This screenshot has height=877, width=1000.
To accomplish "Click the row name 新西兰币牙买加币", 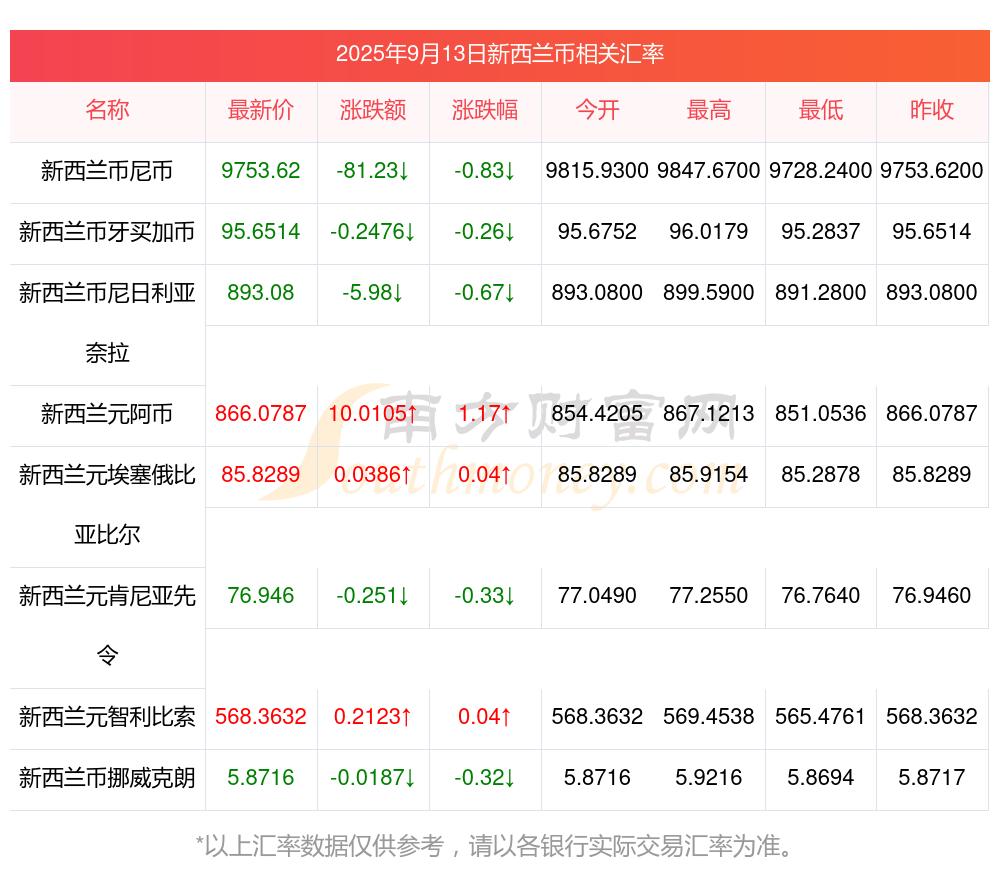I will coord(107,232).
